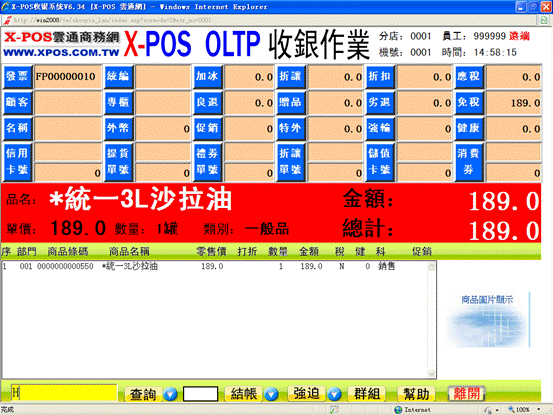Click the item list scrollbar down arrow
This screenshot has width=553, height=415.
pos(431,374)
